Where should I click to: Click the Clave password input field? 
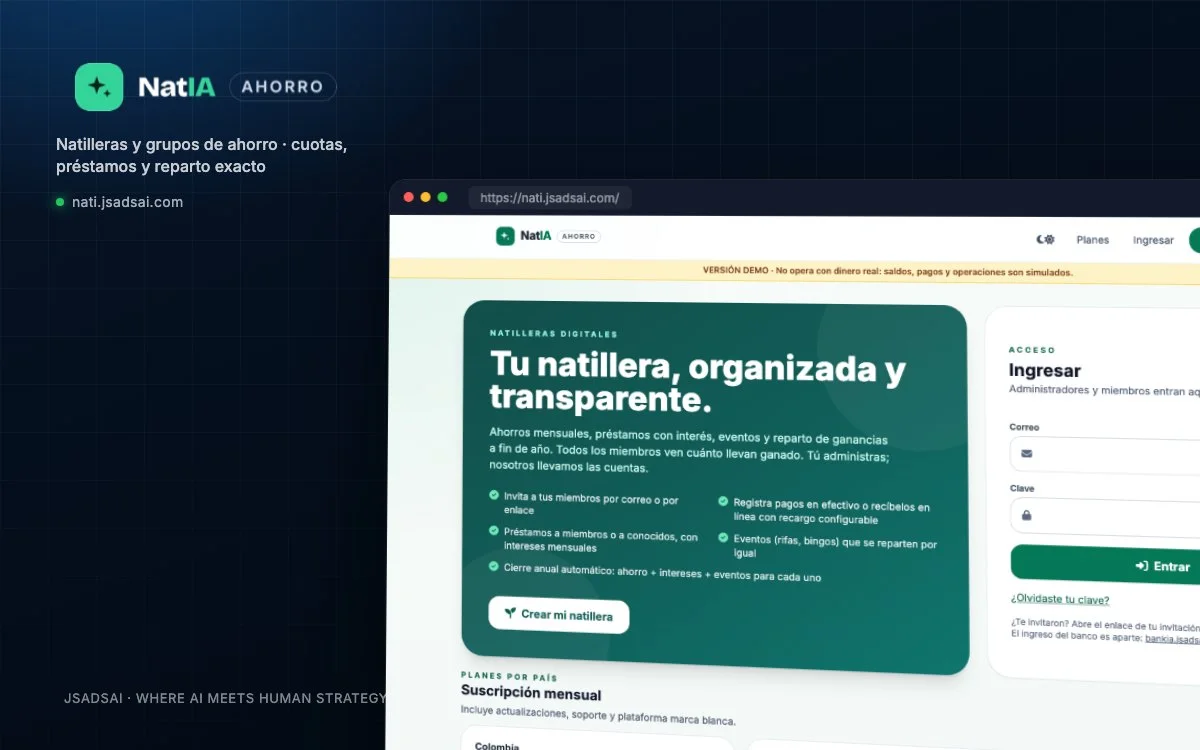coord(1105,516)
